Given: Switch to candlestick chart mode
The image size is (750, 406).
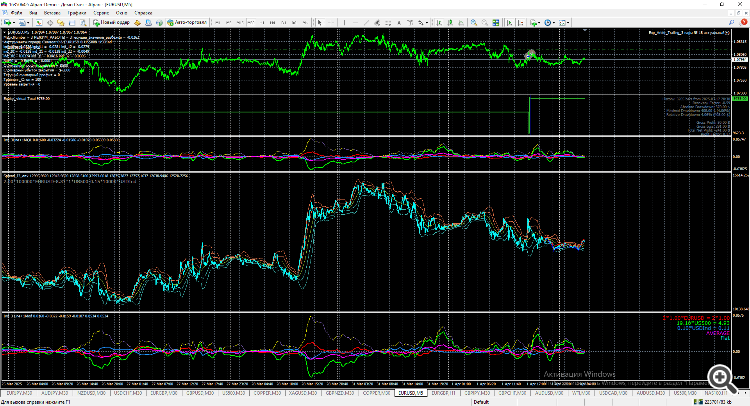Looking at the screenshot, I should [450, 22].
